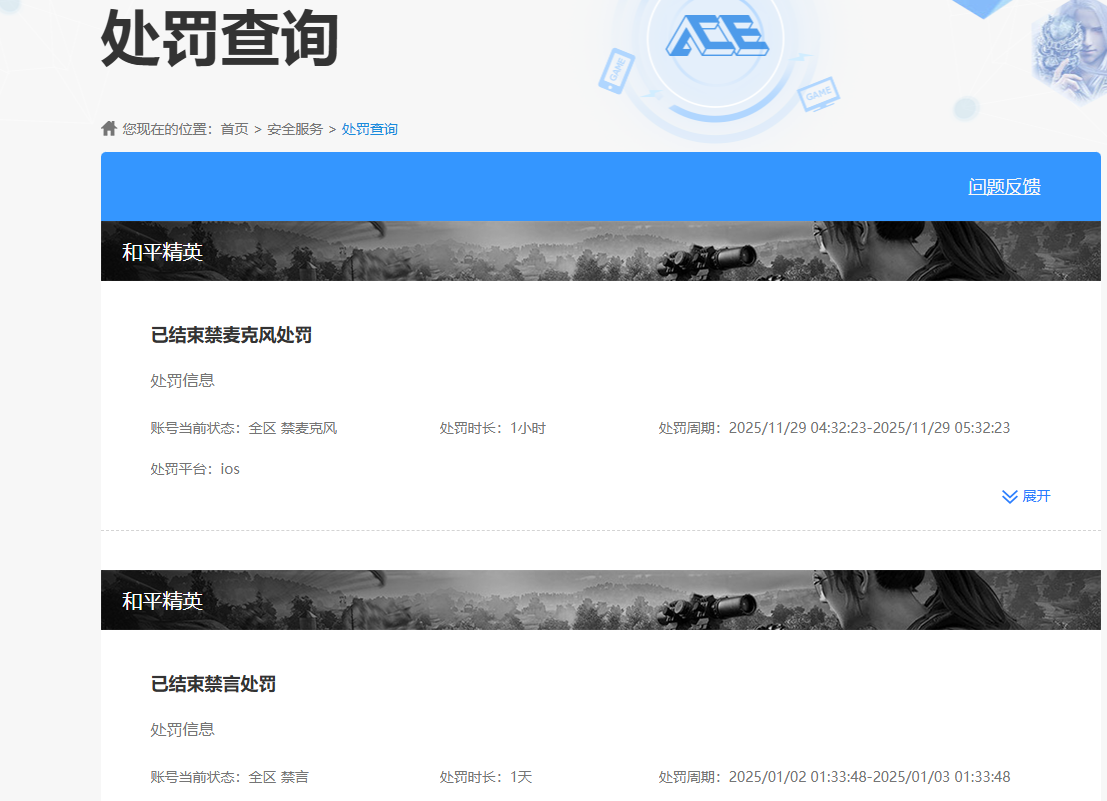Click 账号当前状态：全区 禁言 text

click(229, 777)
